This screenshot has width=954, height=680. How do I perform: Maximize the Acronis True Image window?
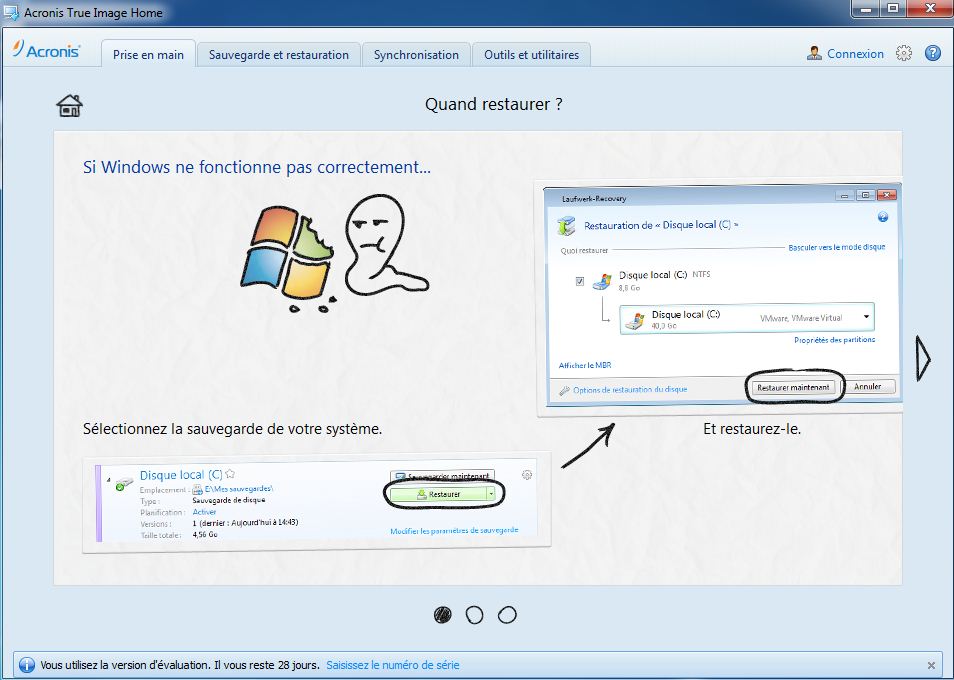[893, 9]
